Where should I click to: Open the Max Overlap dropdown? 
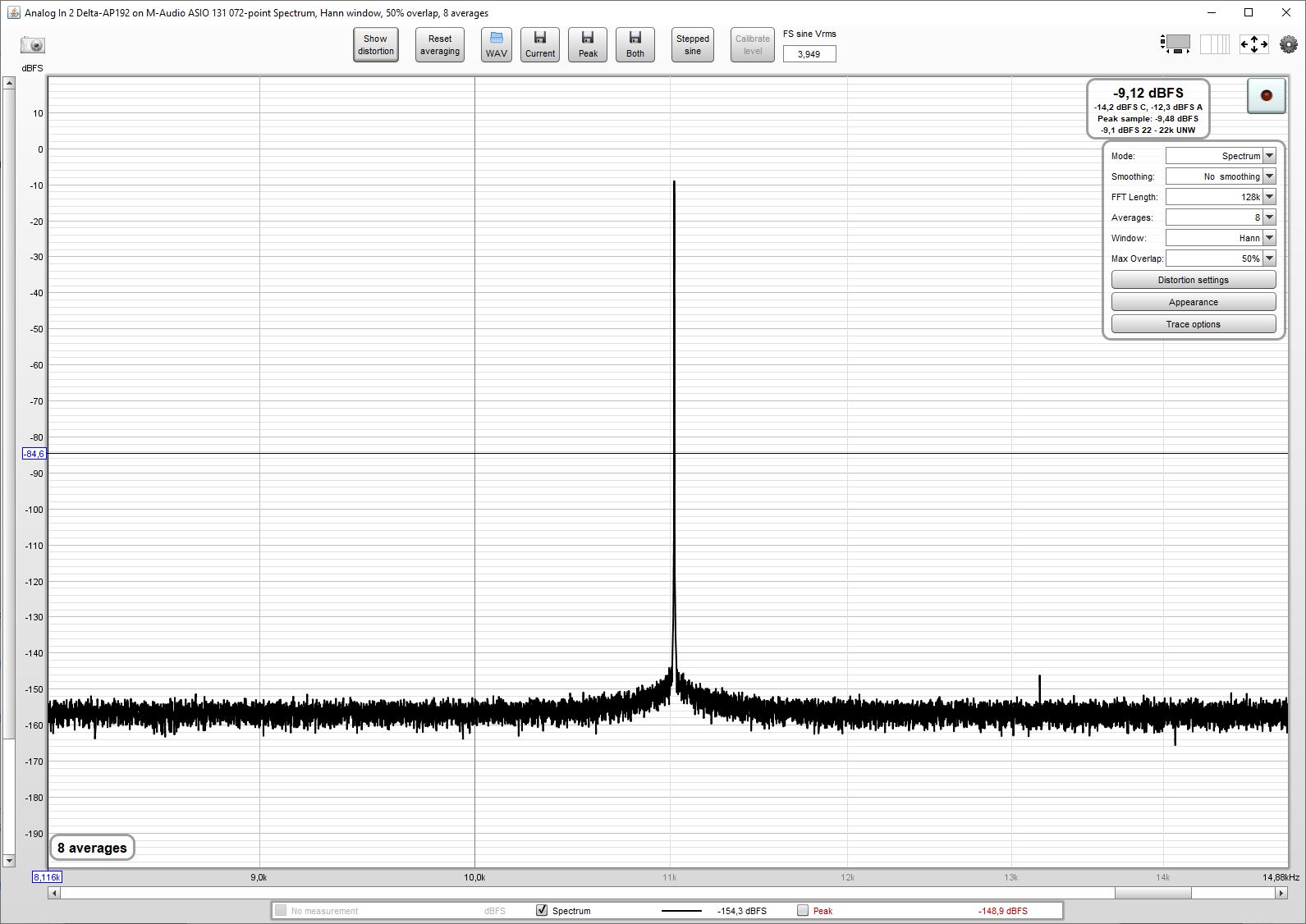1269,258
